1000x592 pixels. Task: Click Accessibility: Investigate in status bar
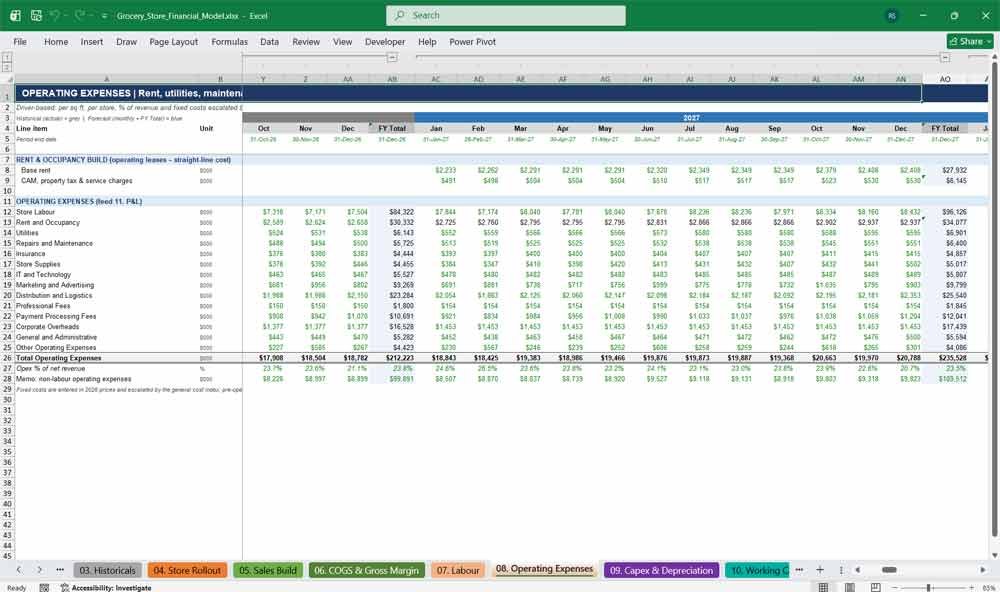[106, 588]
